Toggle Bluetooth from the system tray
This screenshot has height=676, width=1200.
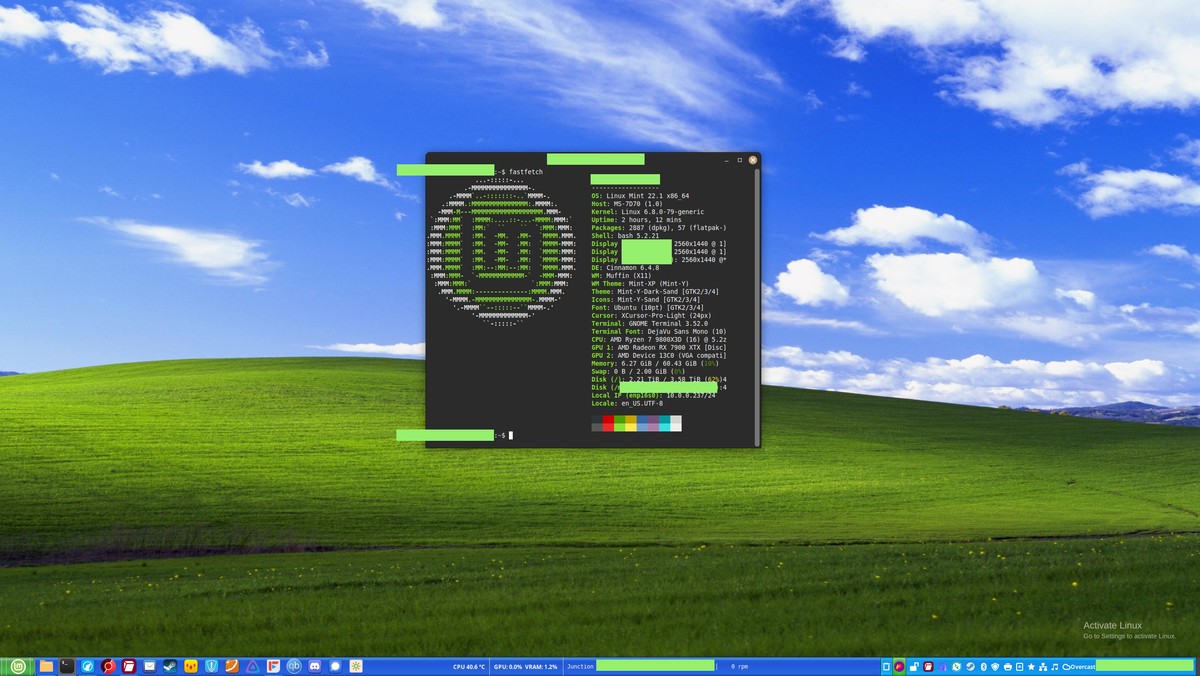[983, 666]
